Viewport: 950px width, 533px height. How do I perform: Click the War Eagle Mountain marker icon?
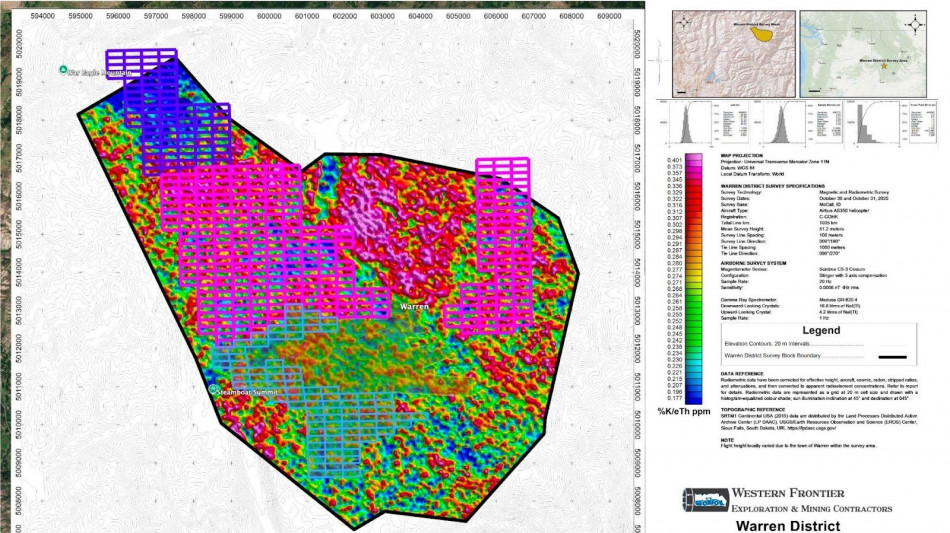coord(63,70)
